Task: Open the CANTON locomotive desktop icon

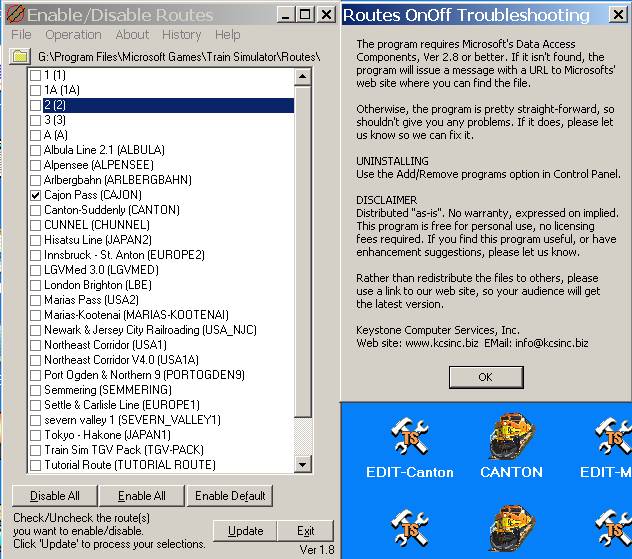Action: tap(512, 436)
